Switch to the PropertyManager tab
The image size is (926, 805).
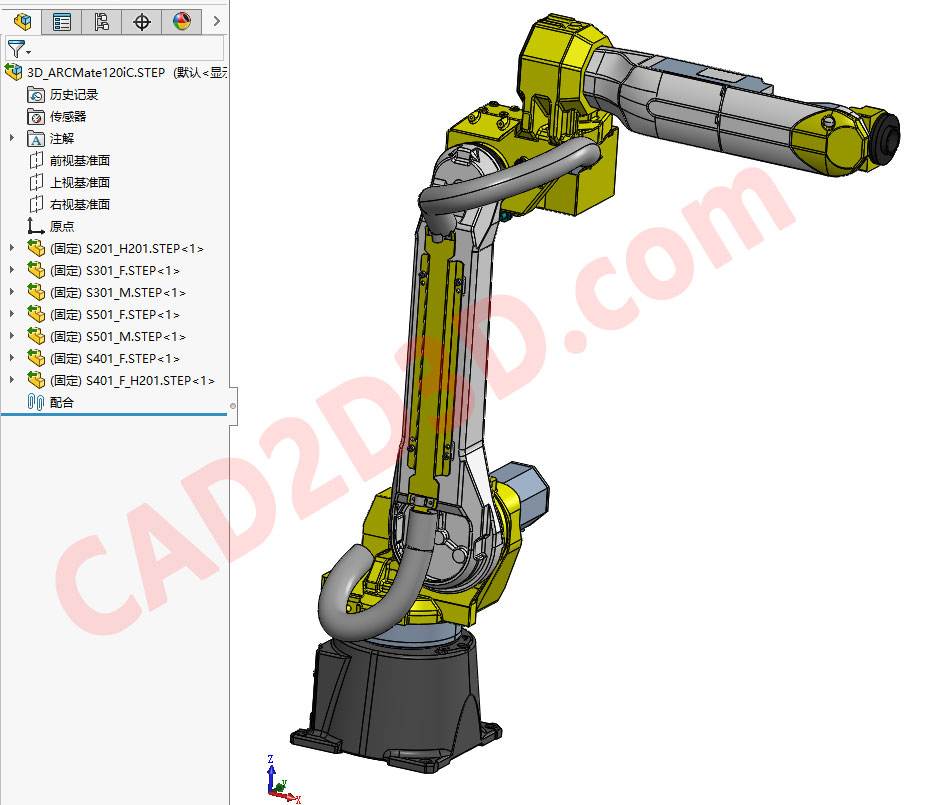click(x=61, y=21)
